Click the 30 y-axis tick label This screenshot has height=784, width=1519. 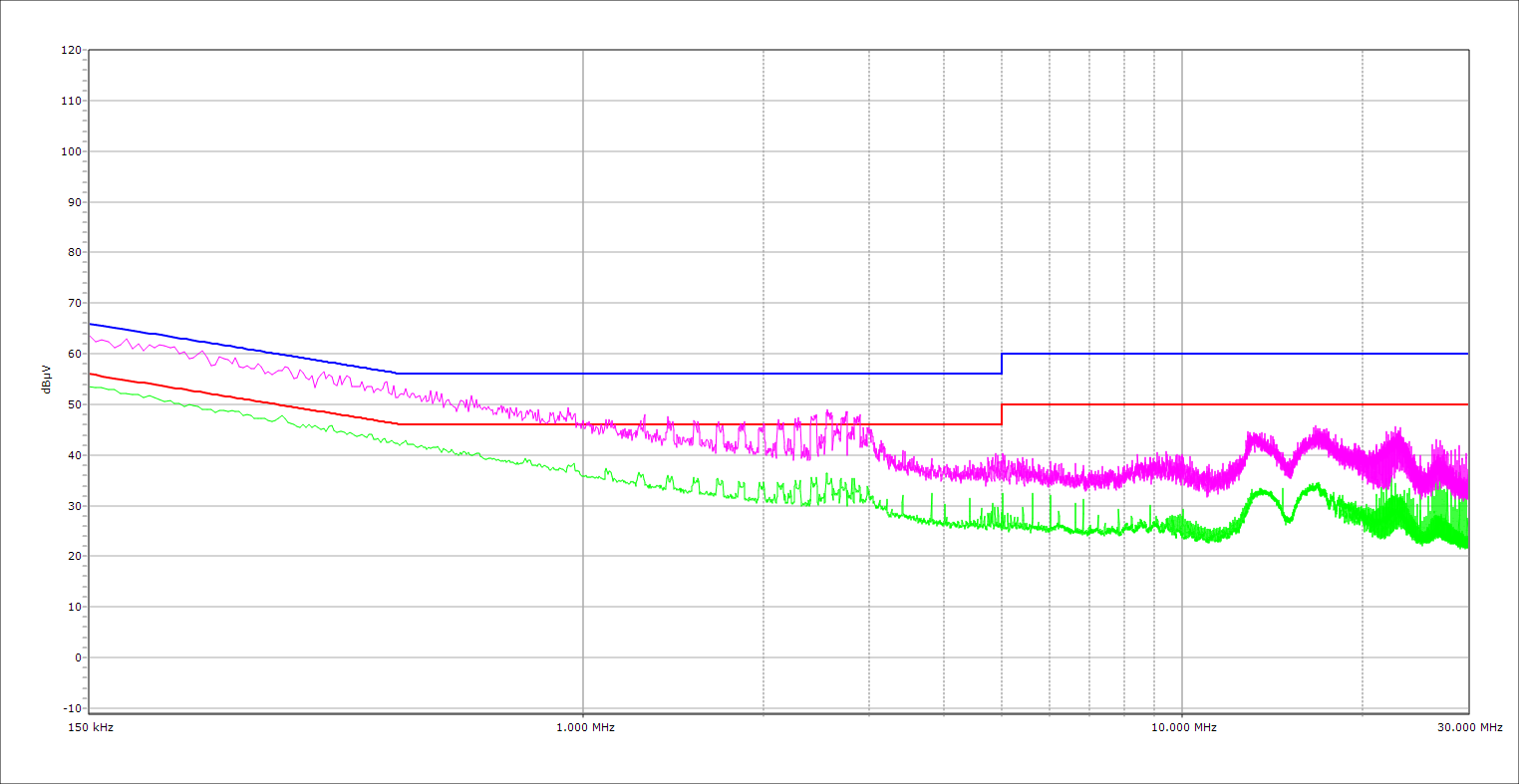[74, 506]
